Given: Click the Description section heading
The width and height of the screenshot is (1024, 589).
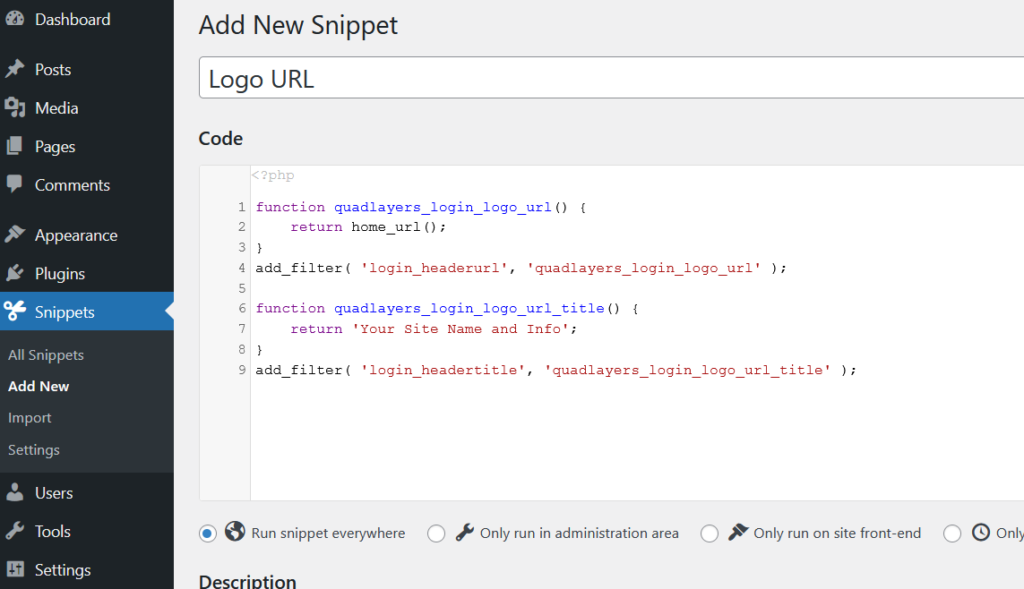Looking at the screenshot, I should coord(248,581).
